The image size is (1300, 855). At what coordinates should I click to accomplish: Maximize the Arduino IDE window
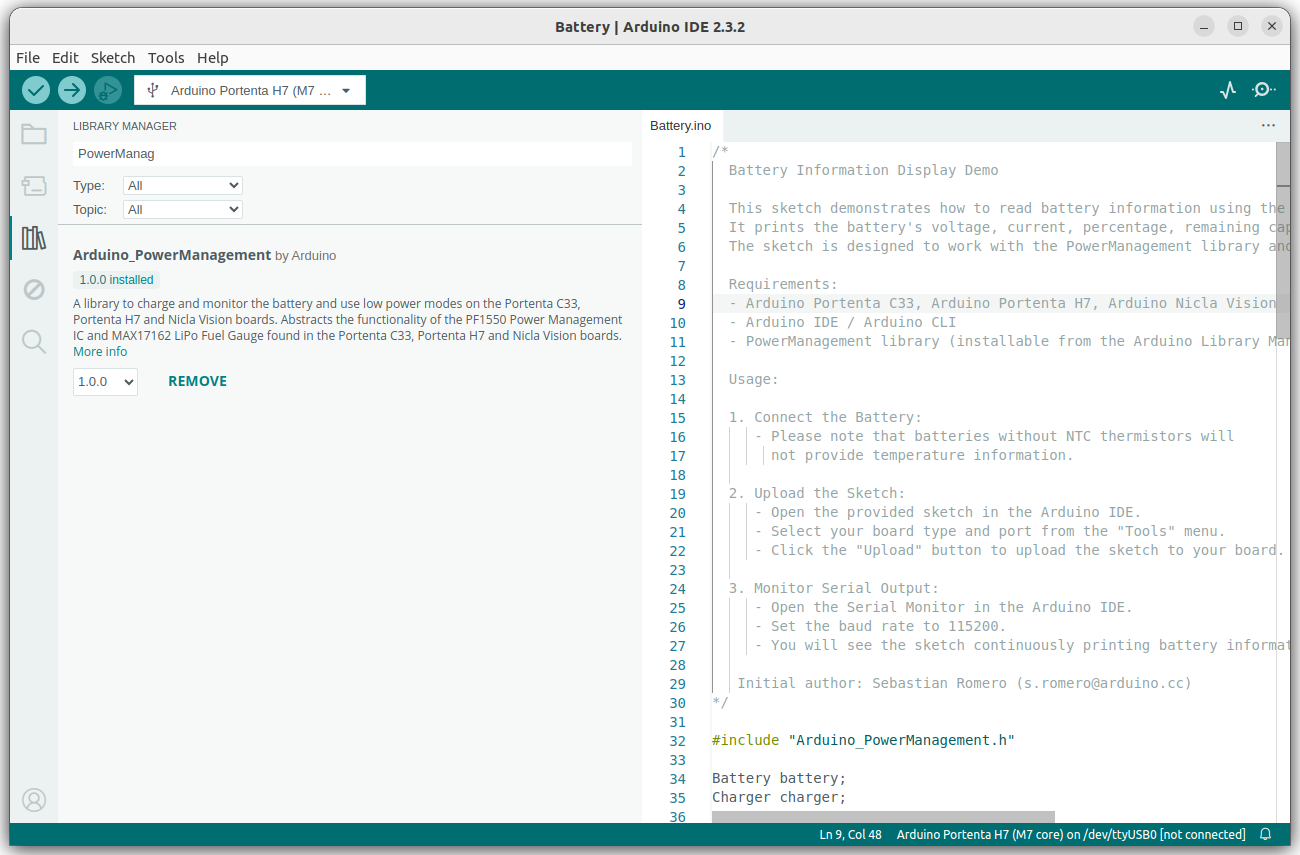(1238, 27)
